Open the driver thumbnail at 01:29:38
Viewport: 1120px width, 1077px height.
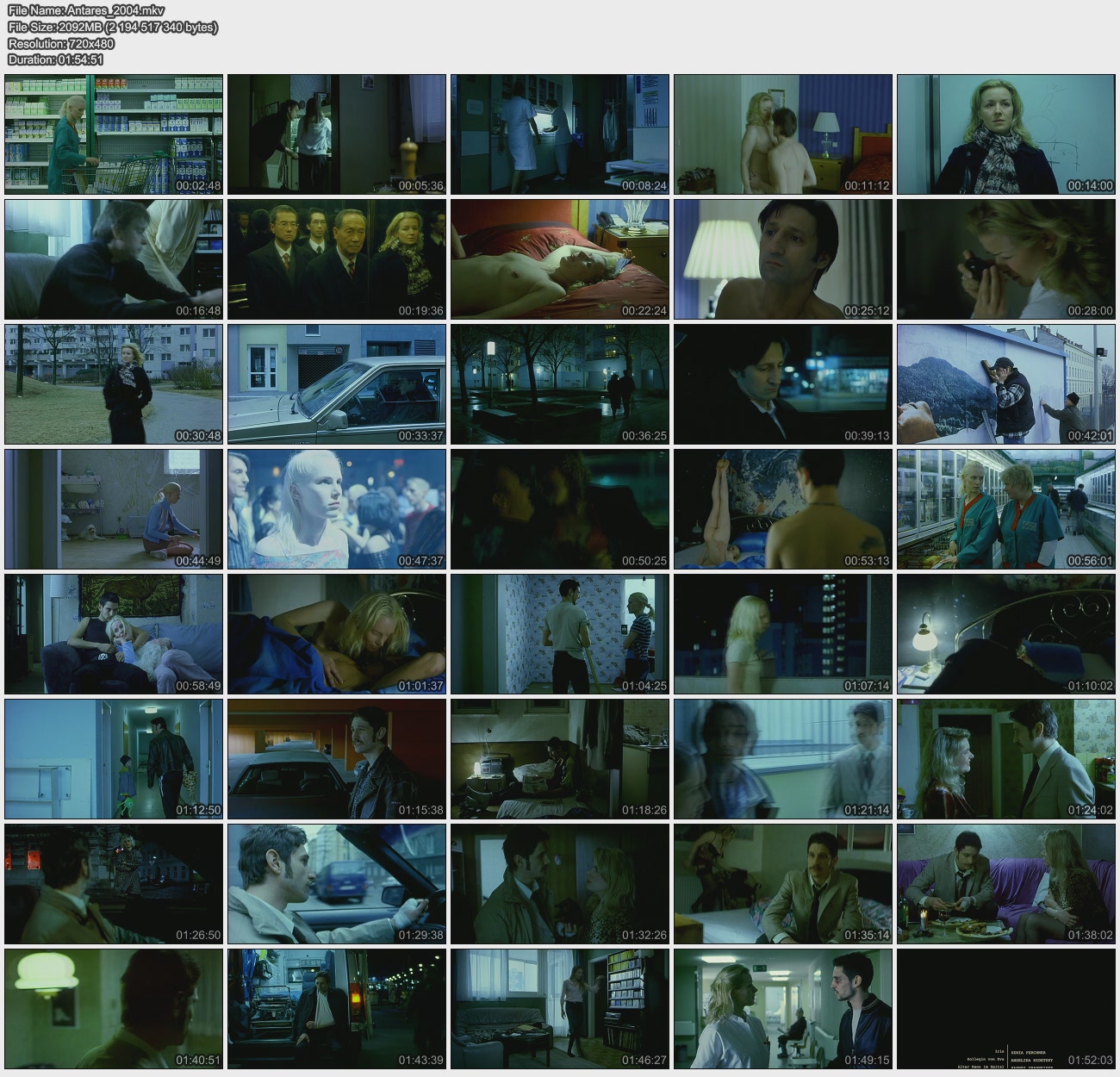(337, 884)
